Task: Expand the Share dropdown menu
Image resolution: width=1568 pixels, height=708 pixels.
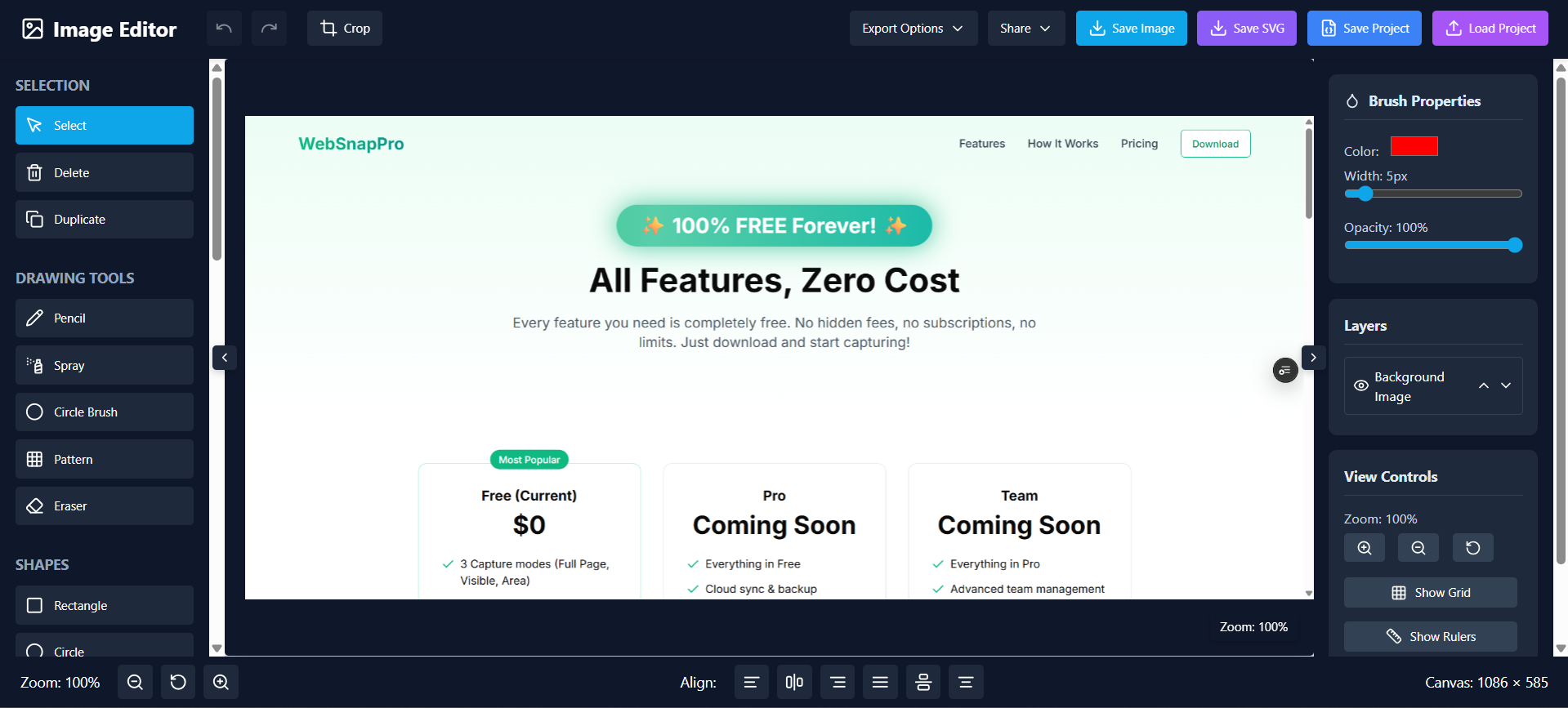Action: [x=1025, y=29]
